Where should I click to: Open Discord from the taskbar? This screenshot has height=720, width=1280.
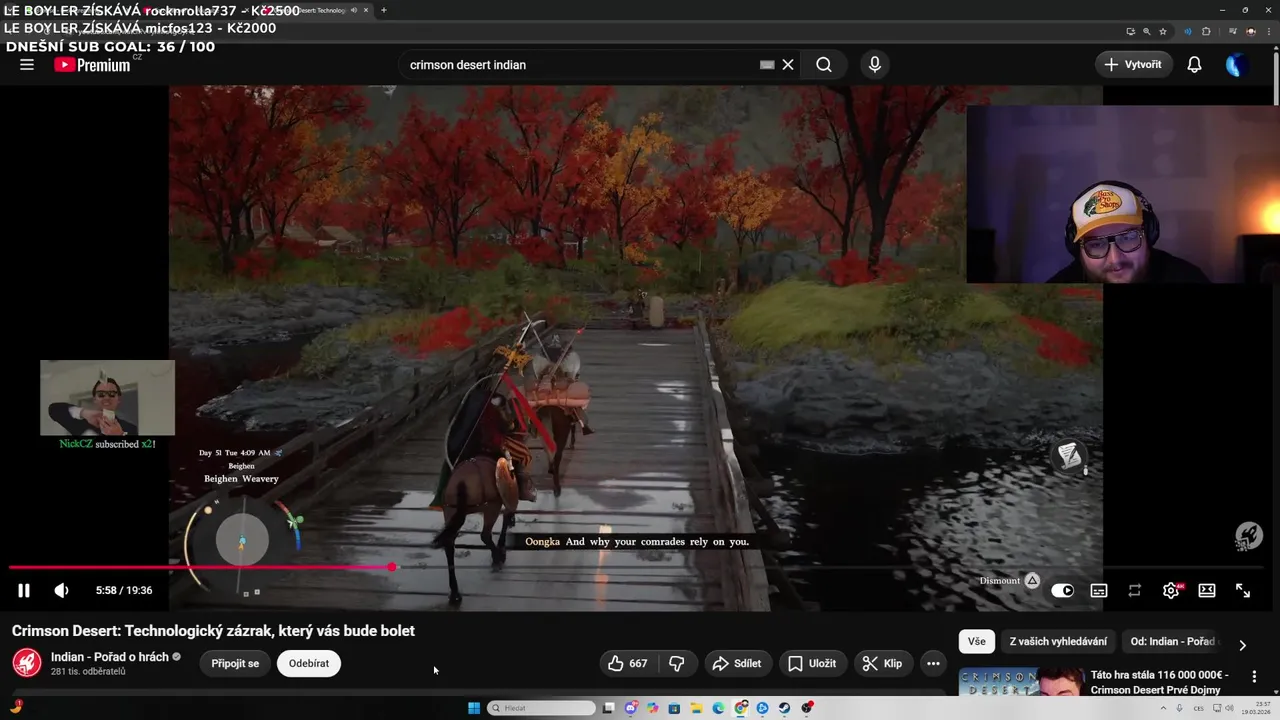coord(631,708)
